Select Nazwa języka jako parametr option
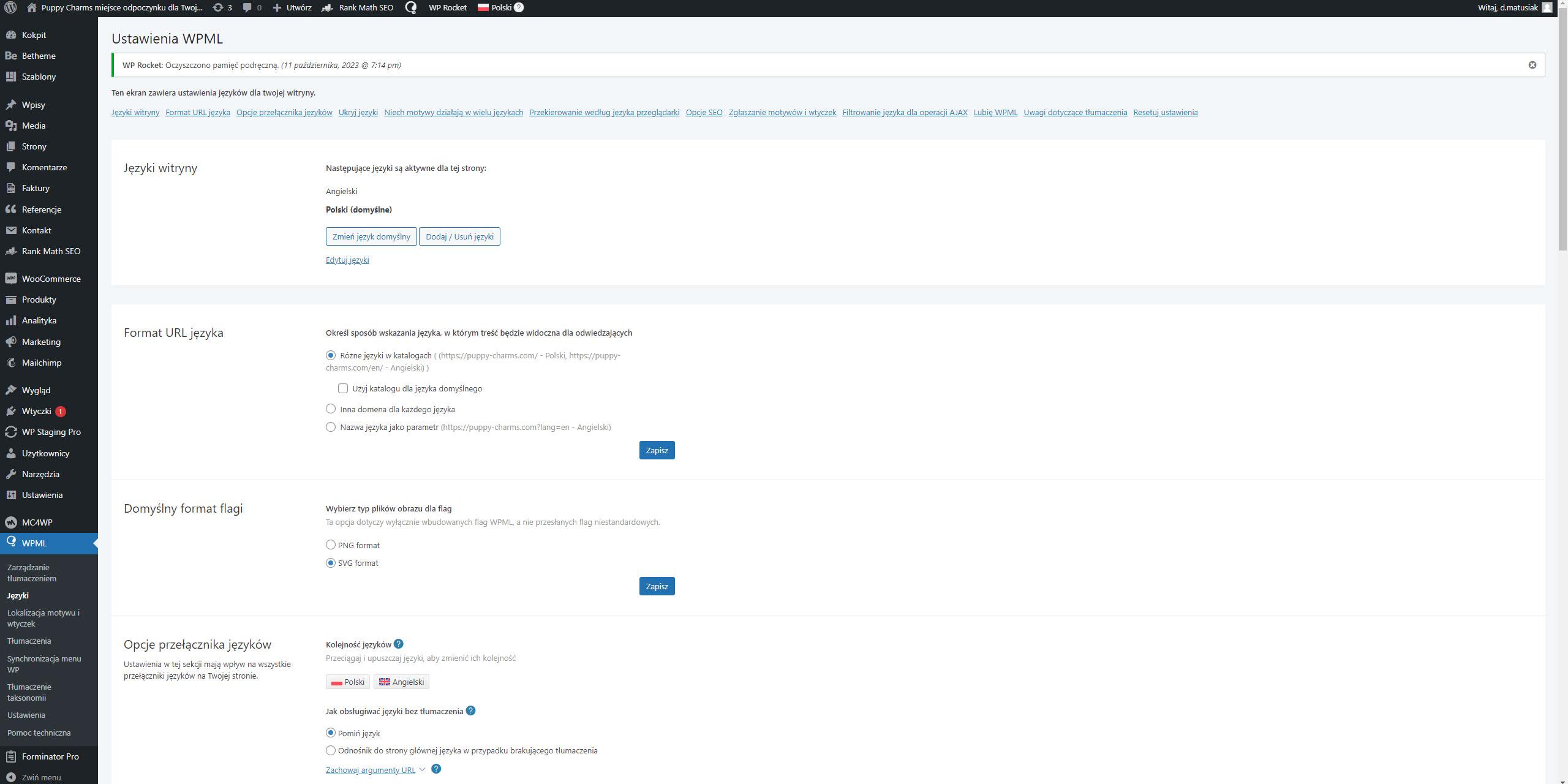This screenshot has height=784, width=1568. pos(331,427)
